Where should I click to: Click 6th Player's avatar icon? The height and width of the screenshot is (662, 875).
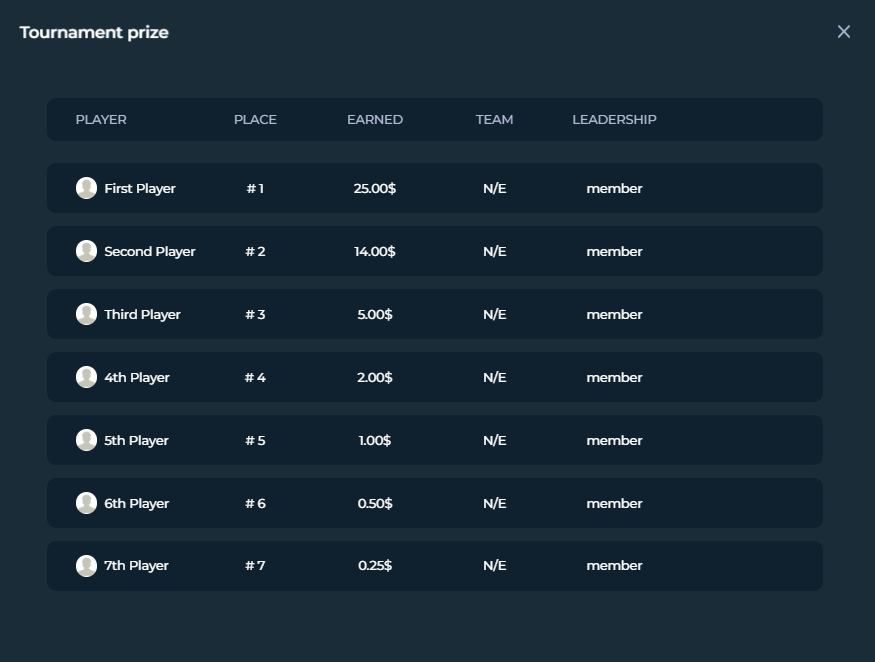86,503
